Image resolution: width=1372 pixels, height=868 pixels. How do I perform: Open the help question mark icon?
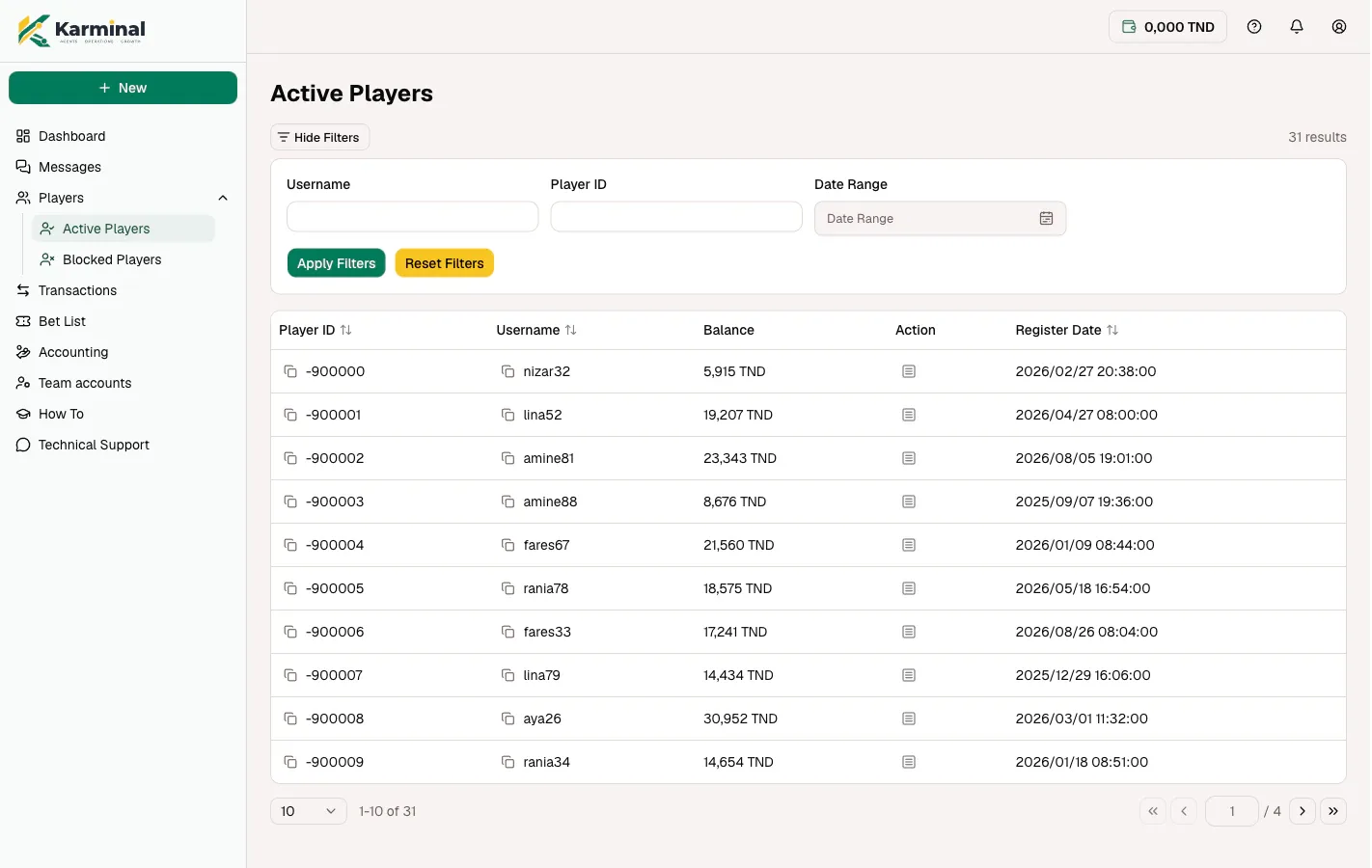[1254, 27]
